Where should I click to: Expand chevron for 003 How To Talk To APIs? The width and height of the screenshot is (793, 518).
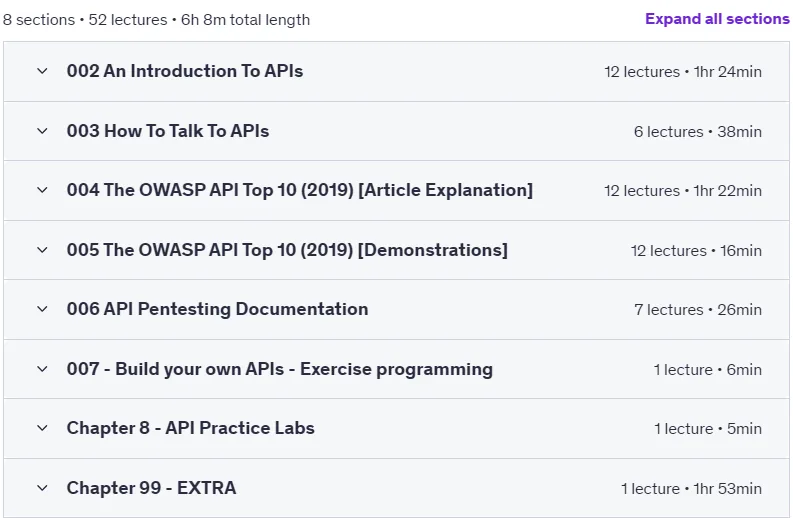pyautogui.click(x=42, y=131)
